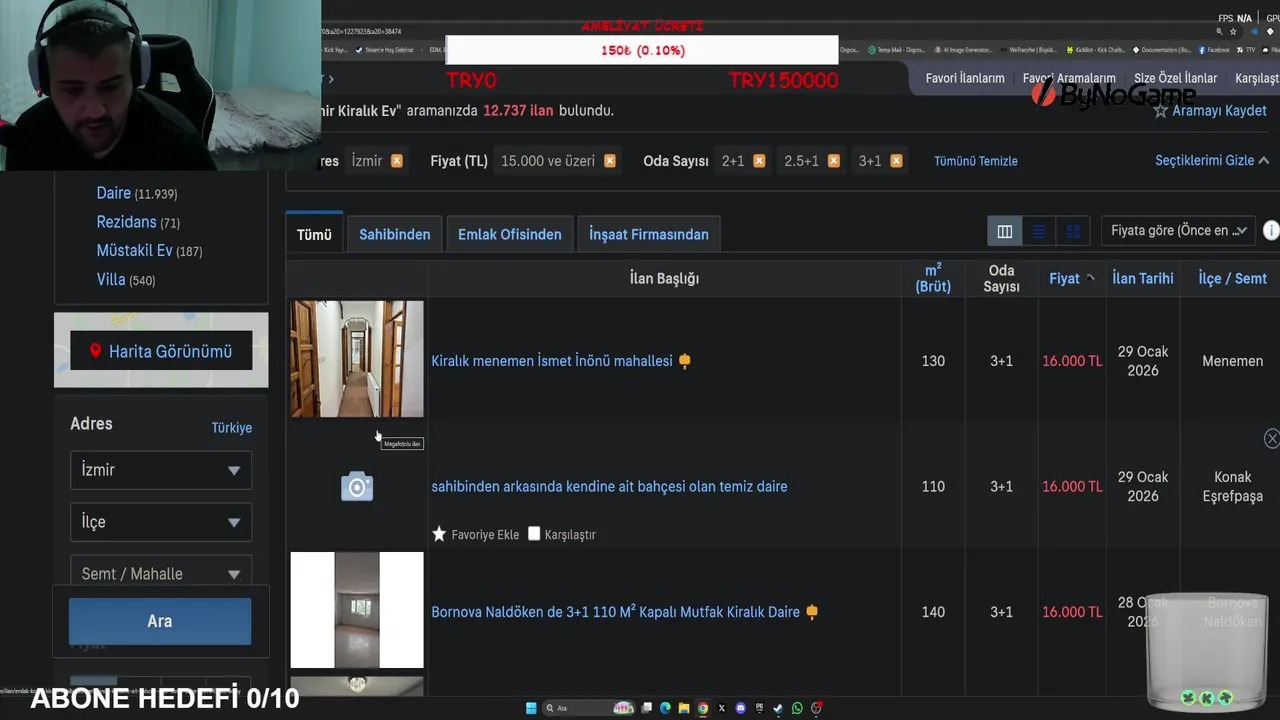Open Size Özel İlanlar in the top menu

(1176, 78)
